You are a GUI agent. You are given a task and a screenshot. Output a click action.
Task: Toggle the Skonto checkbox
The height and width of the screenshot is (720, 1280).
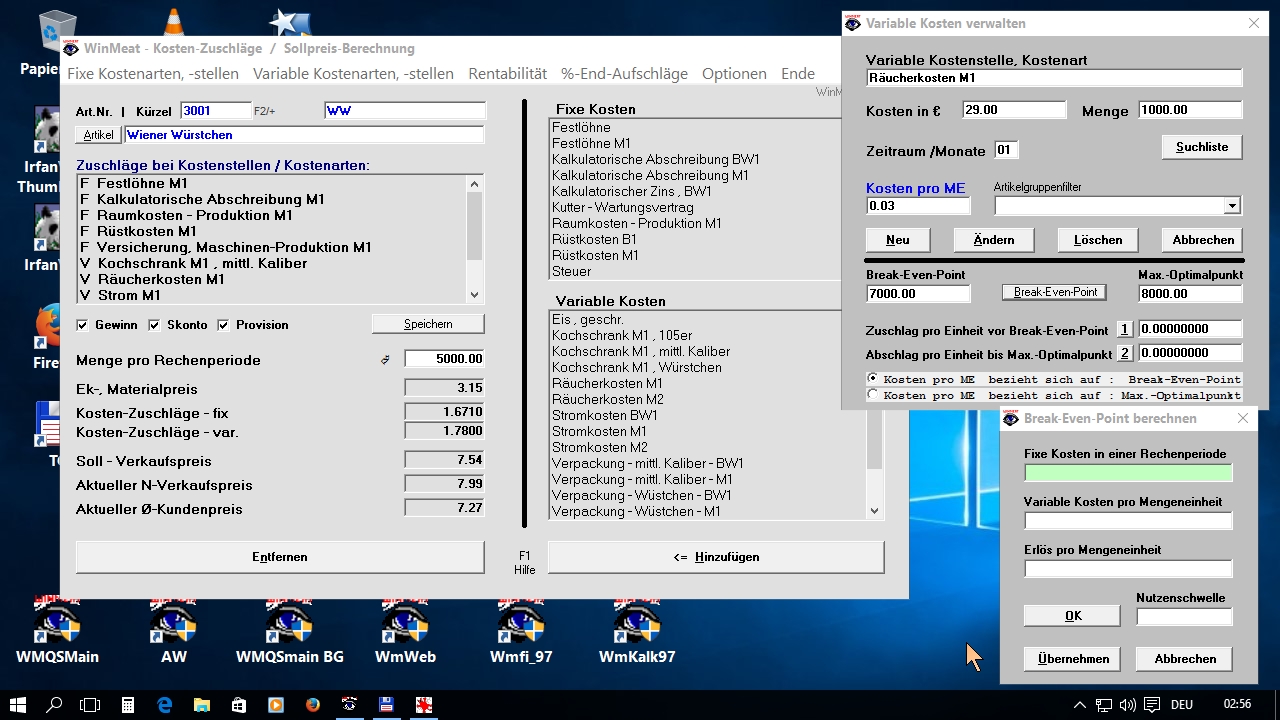pyautogui.click(x=155, y=325)
